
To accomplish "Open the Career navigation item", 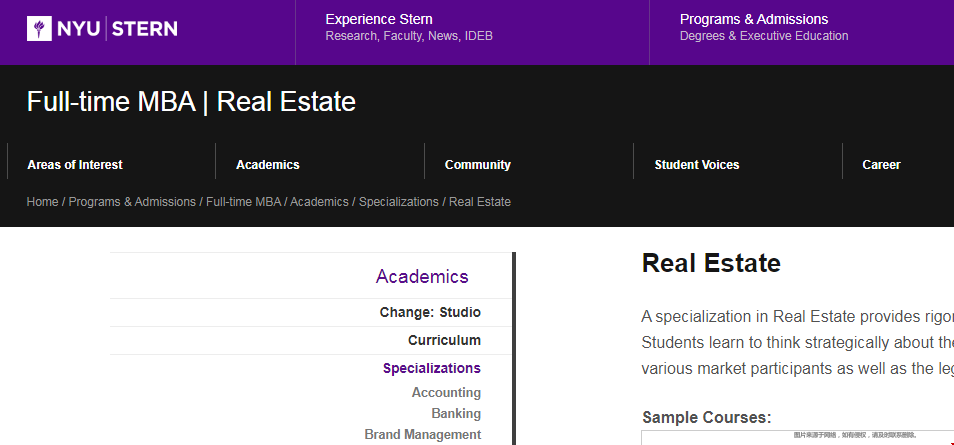I will [x=881, y=165].
